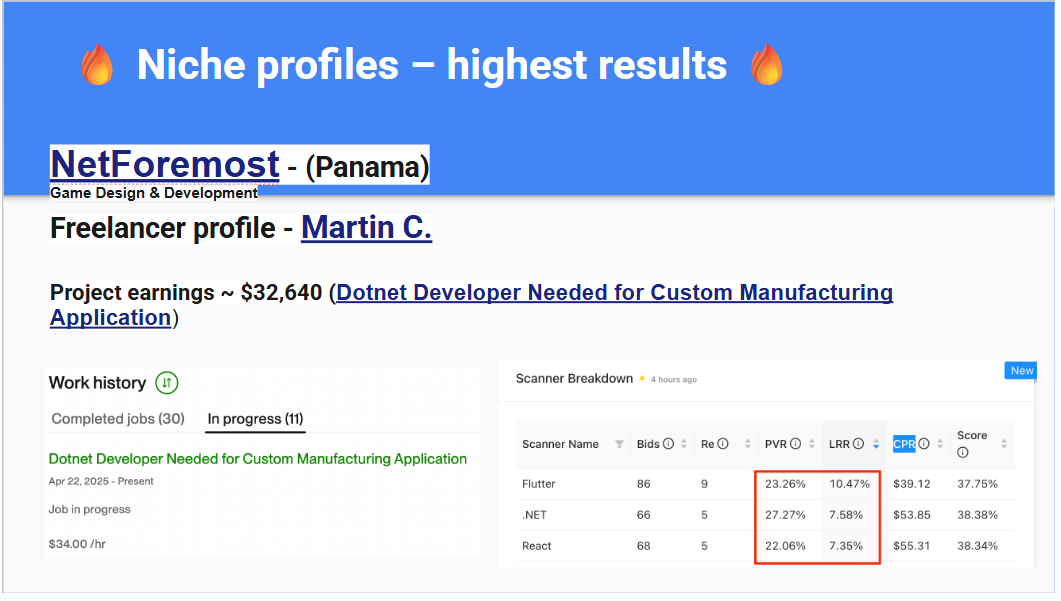Click React PVR value 22.06%

785,546
